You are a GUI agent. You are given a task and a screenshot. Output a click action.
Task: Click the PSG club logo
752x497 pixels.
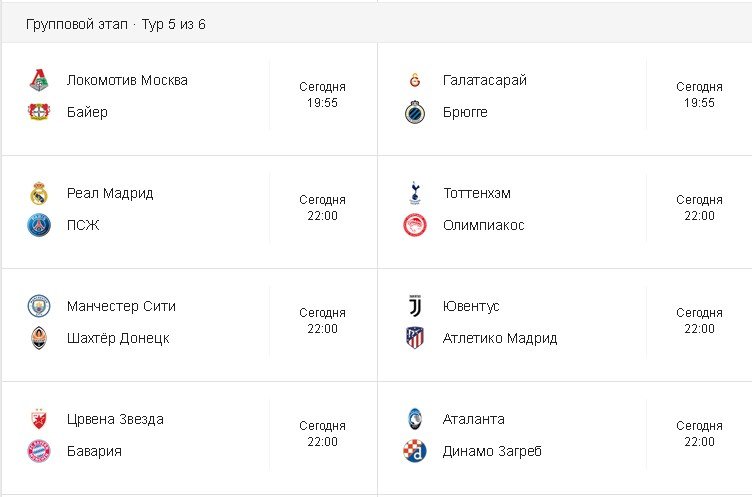pyautogui.click(x=39, y=225)
